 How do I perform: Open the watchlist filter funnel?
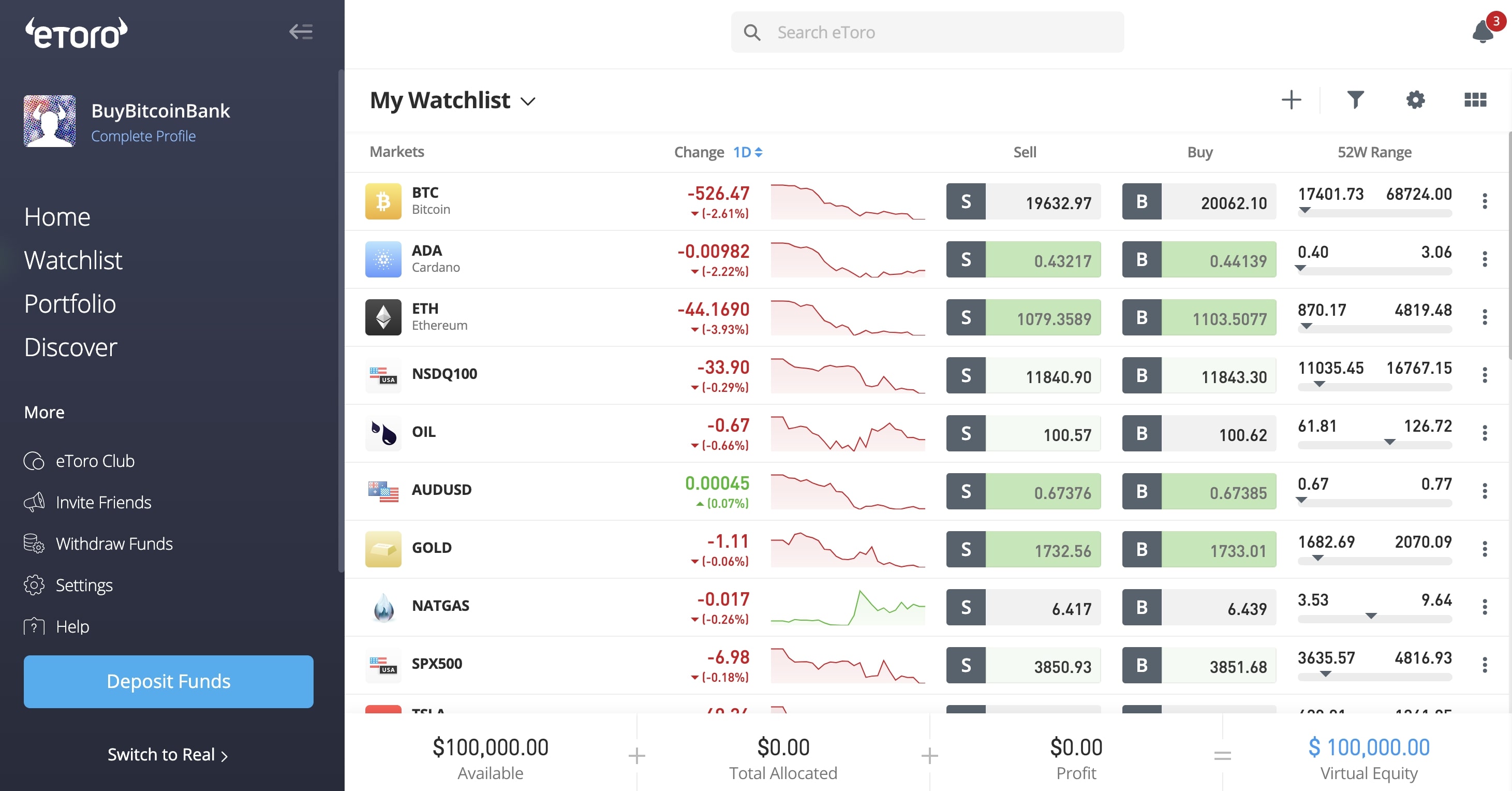[x=1355, y=100]
